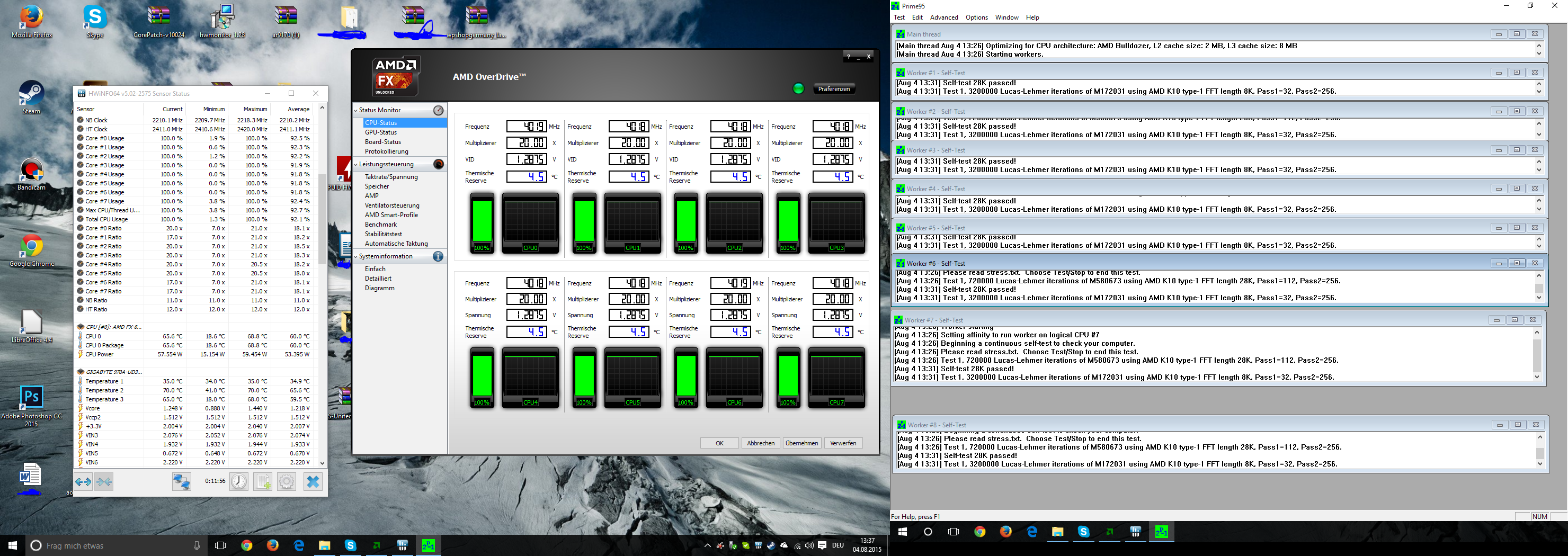Screen dimensions: 1568x556
Task: Click the "Frag mich etwas" search box
Action: (115, 545)
